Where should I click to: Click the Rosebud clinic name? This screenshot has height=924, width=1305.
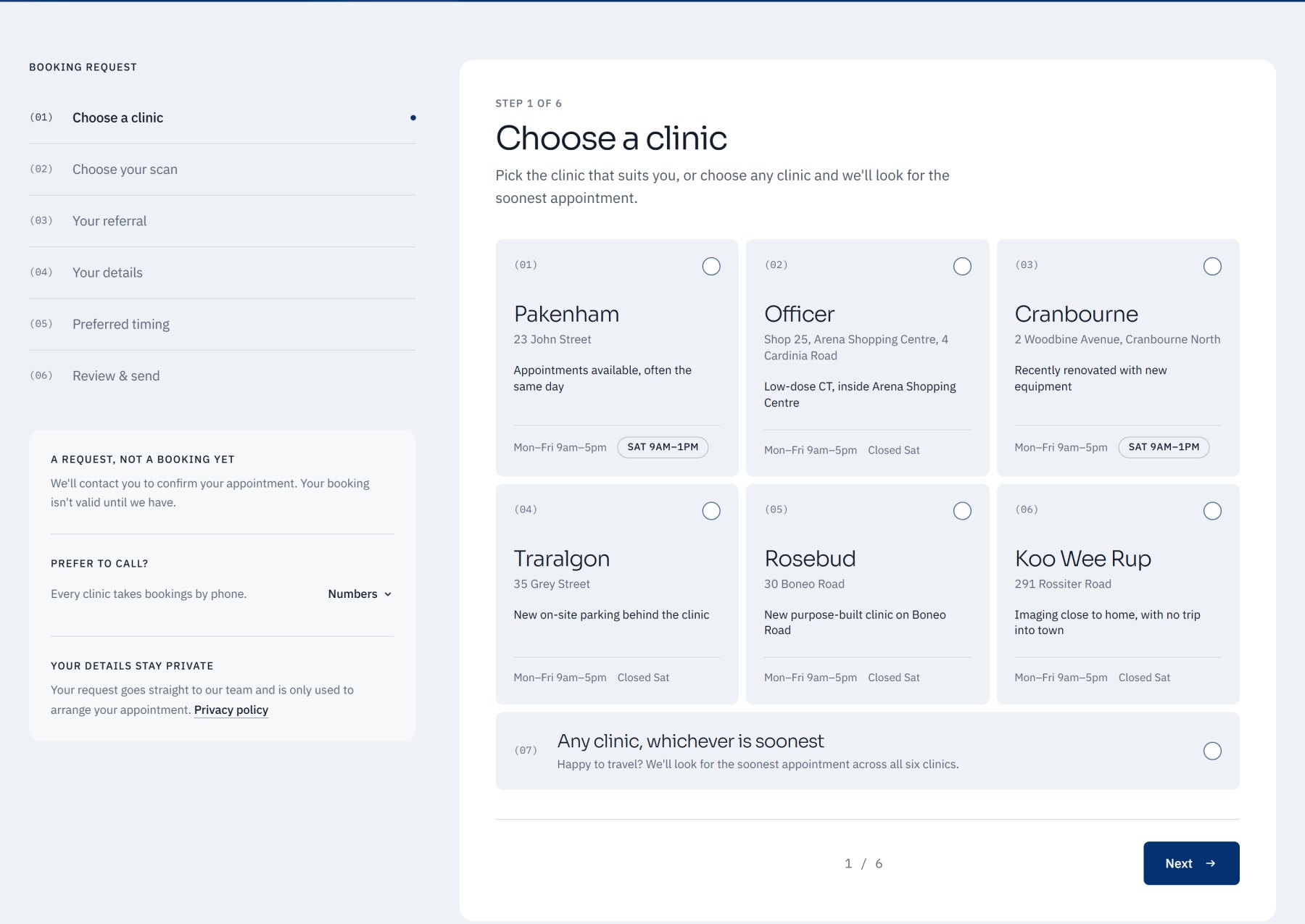(x=810, y=559)
